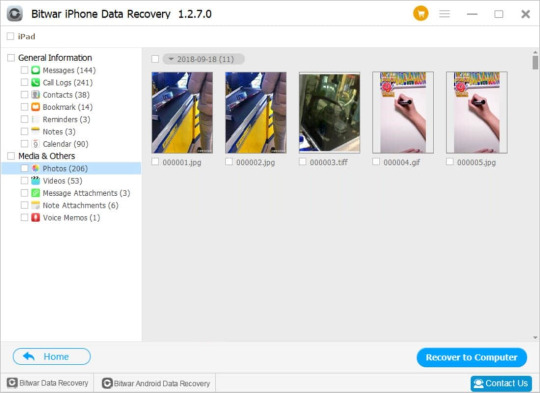The width and height of the screenshot is (540, 393).
Task: Open the Note Attachments (6) category
Action: tap(80, 205)
